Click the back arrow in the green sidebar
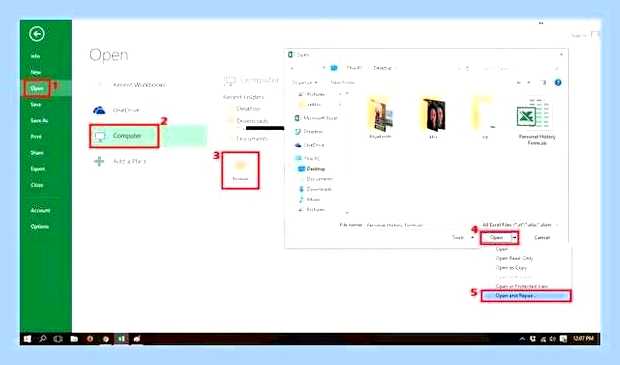 37,34
